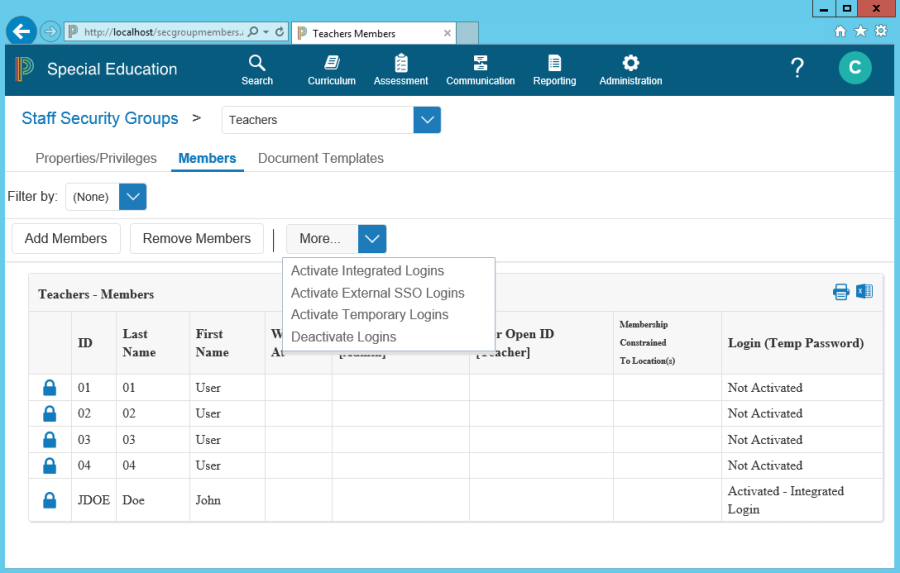Click the Remove Members button
Image resolution: width=900 pixels, height=573 pixels.
(197, 239)
